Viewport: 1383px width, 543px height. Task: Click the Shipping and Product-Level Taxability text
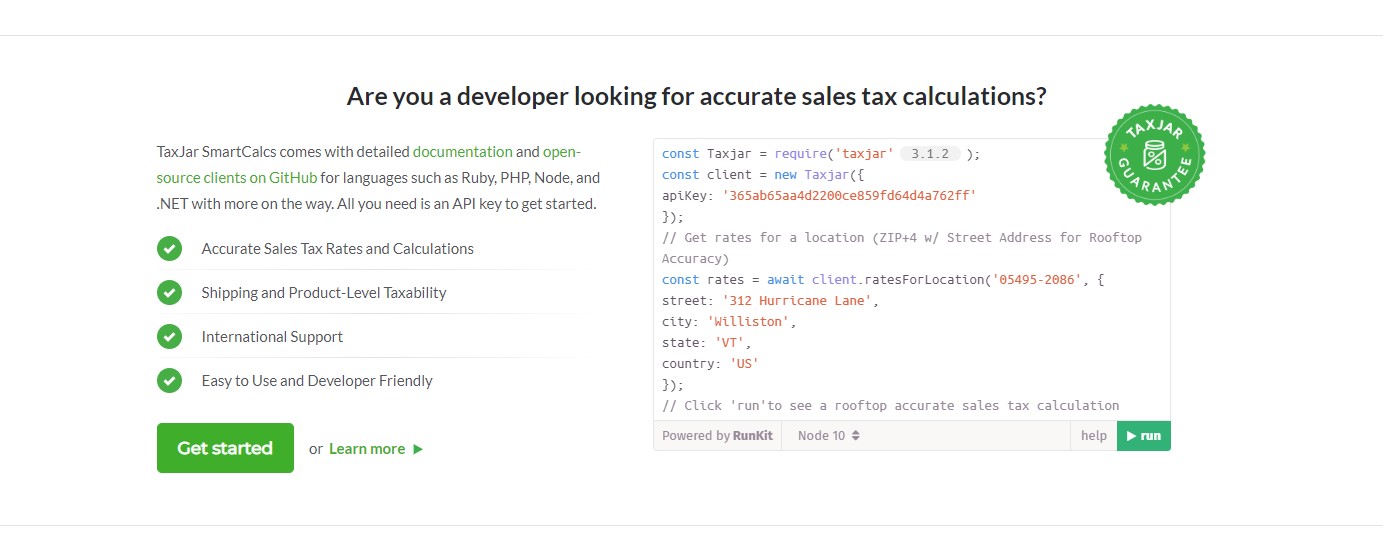[x=324, y=293]
